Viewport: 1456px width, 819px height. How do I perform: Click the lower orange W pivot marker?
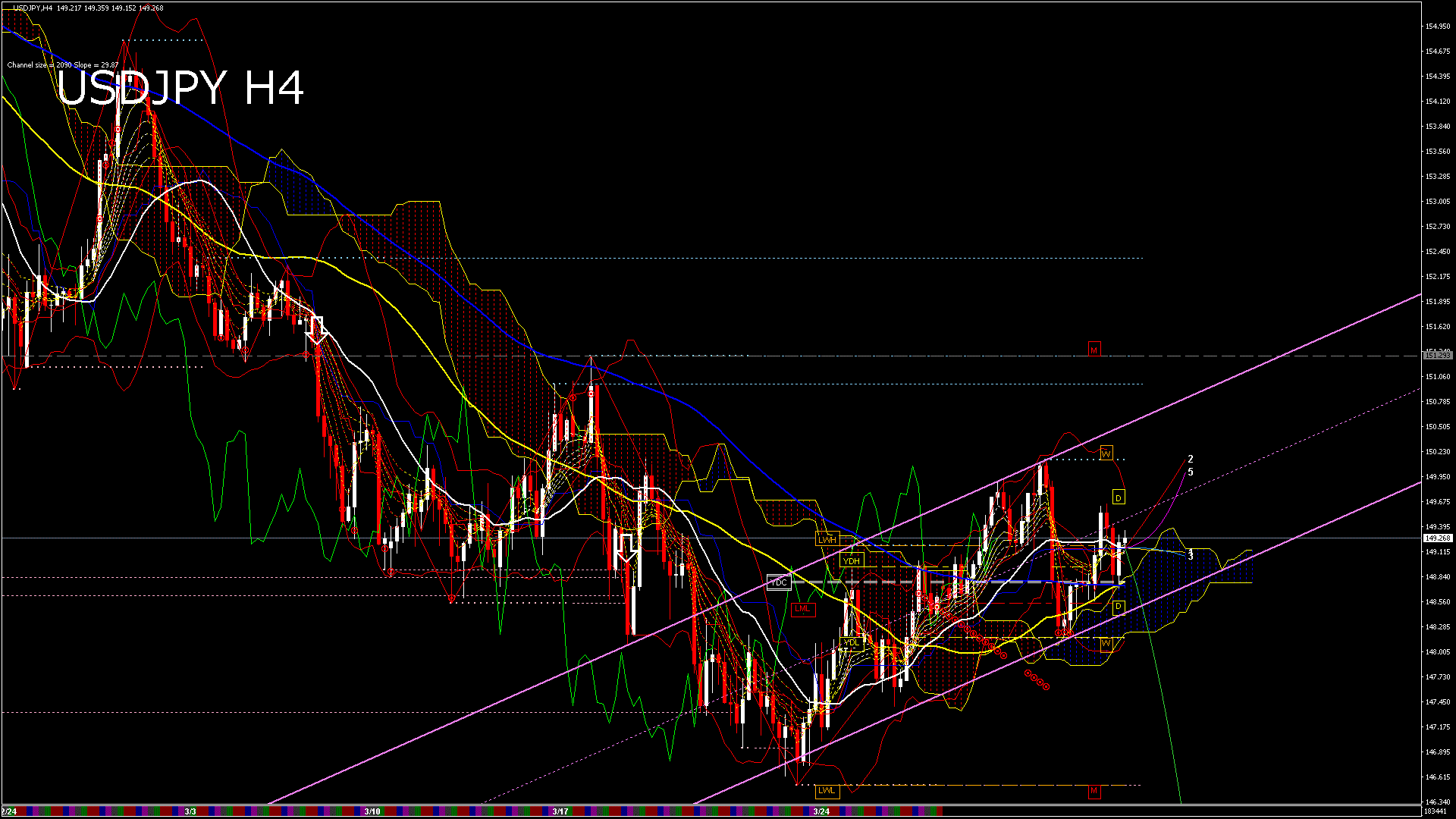pyautogui.click(x=1106, y=643)
